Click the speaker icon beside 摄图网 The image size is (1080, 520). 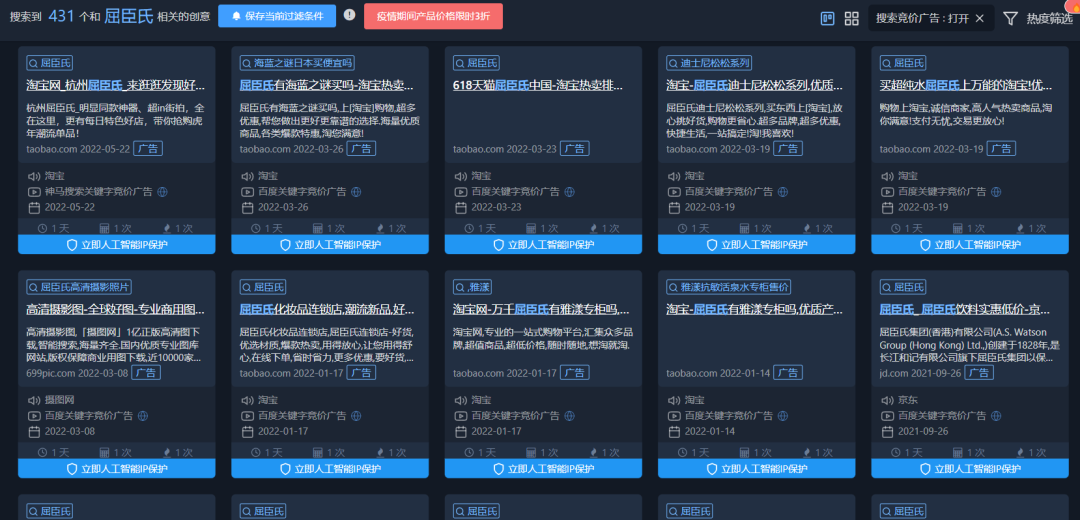34,399
